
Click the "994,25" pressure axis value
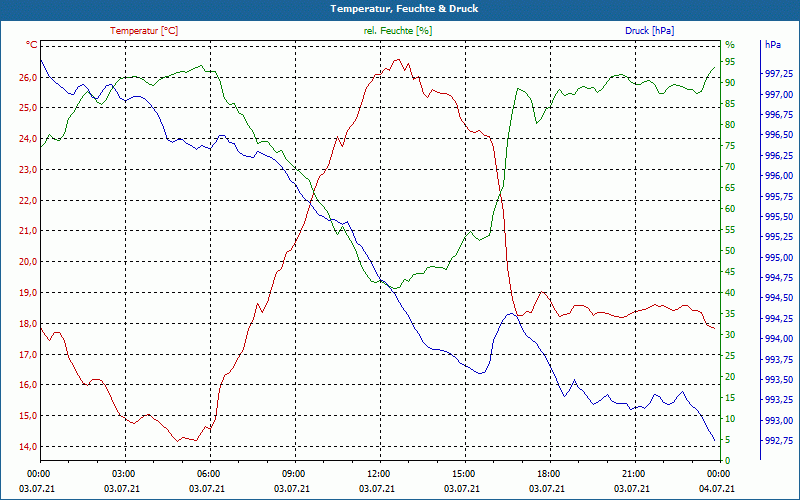coord(779,319)
